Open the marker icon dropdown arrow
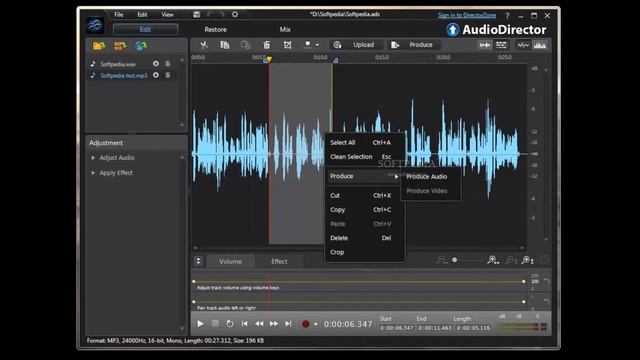 point(317,45)
